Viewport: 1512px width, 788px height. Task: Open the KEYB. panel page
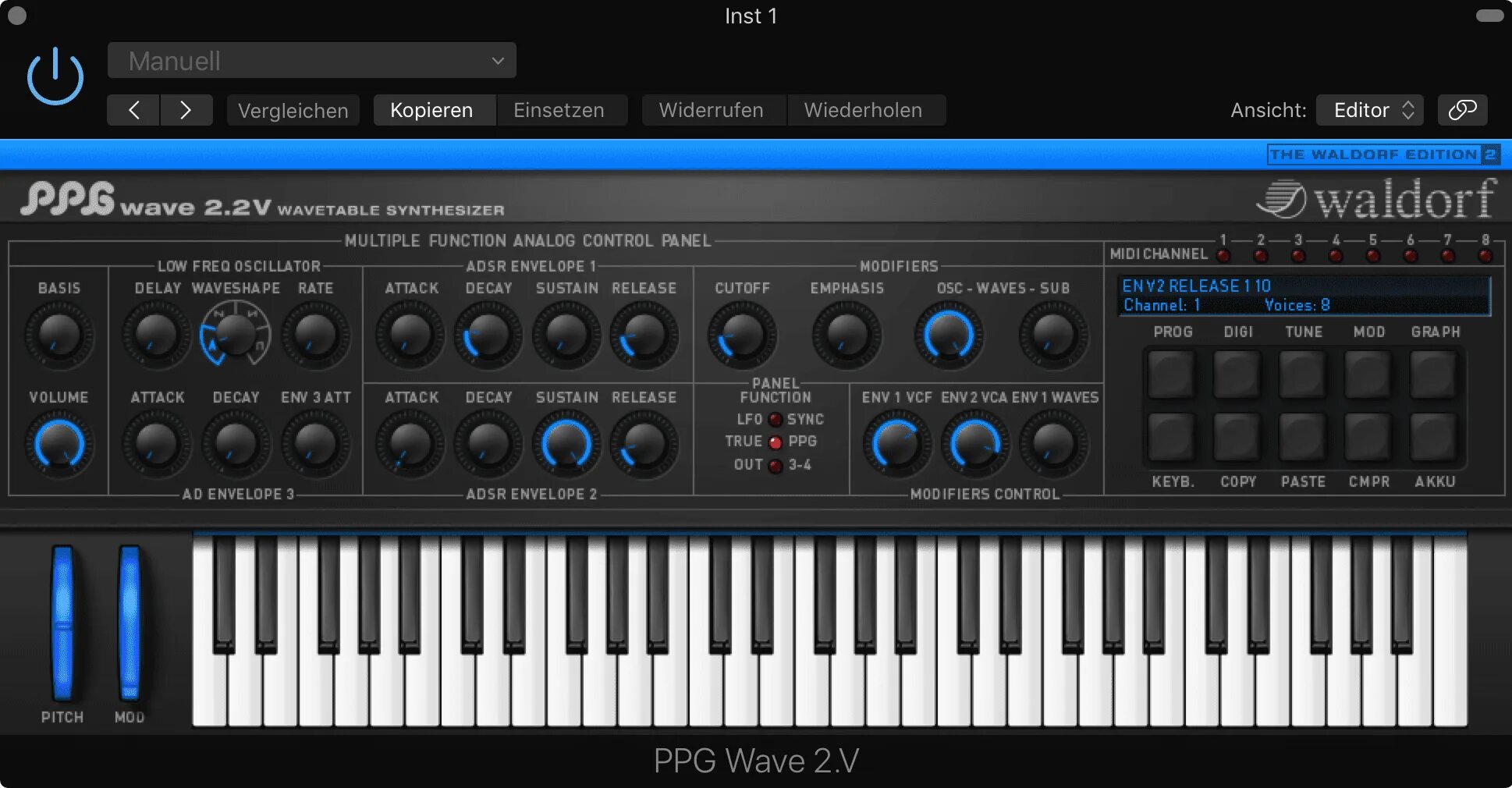tap(1172, 437)
